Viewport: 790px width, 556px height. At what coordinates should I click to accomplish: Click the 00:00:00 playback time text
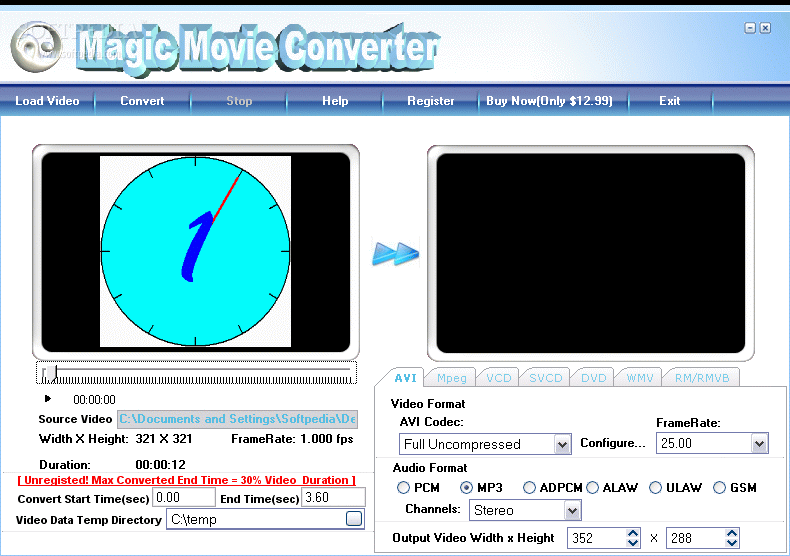coord(94,400)
